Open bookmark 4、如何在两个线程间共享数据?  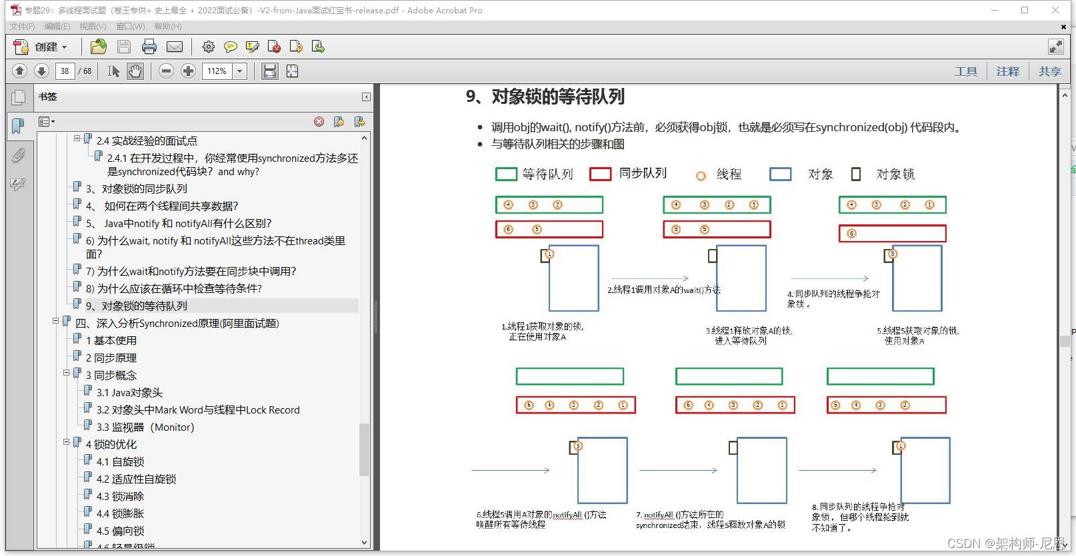tap(163, 206)
